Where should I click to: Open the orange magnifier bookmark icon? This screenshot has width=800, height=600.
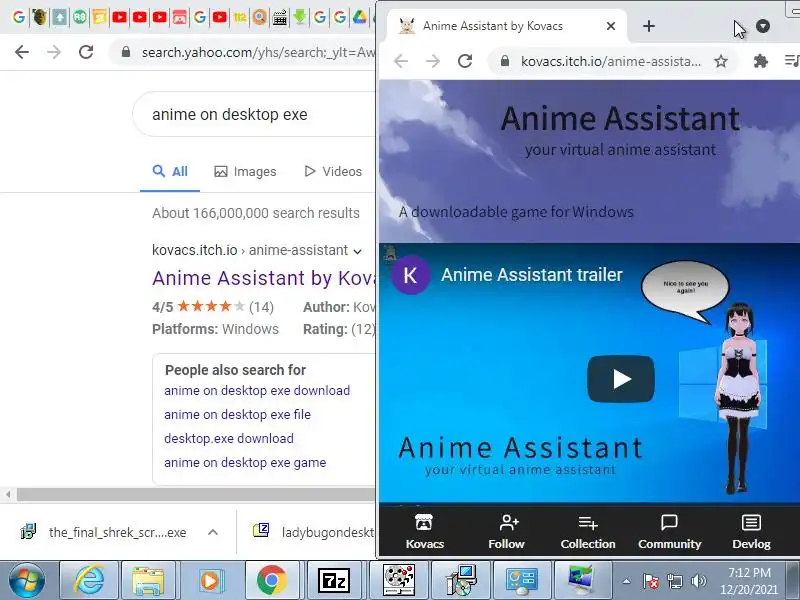260,17
